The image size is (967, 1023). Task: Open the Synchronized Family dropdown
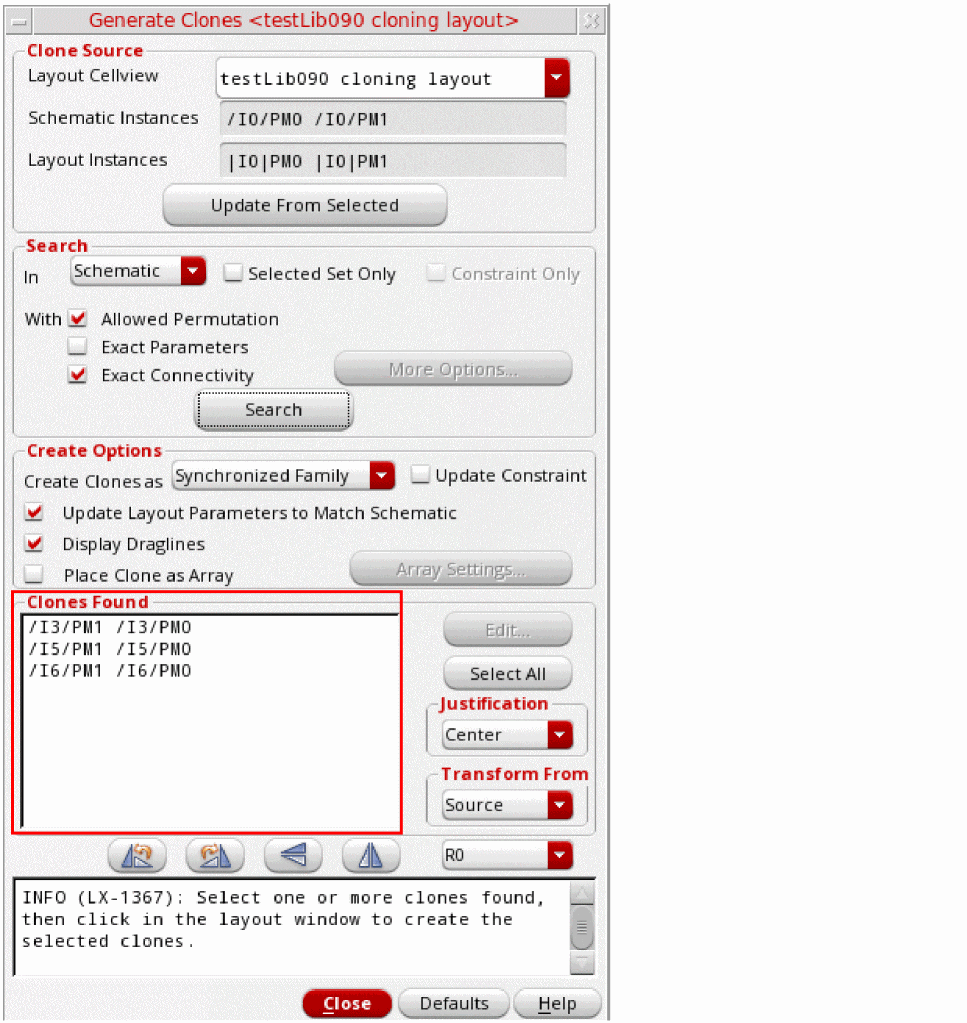(x=381, y=476)
